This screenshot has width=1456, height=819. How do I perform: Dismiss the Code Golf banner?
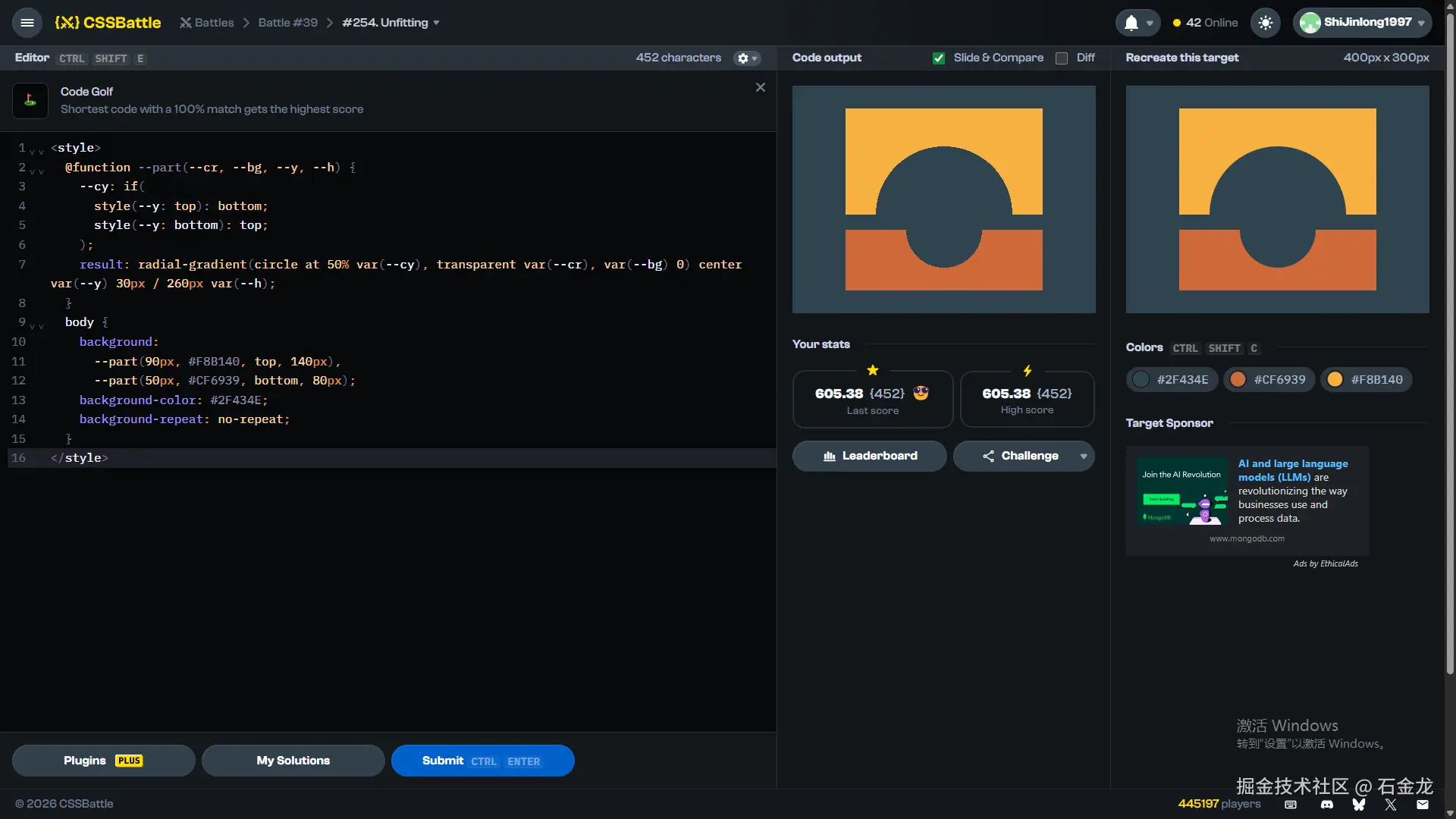(x=761, y=88)
